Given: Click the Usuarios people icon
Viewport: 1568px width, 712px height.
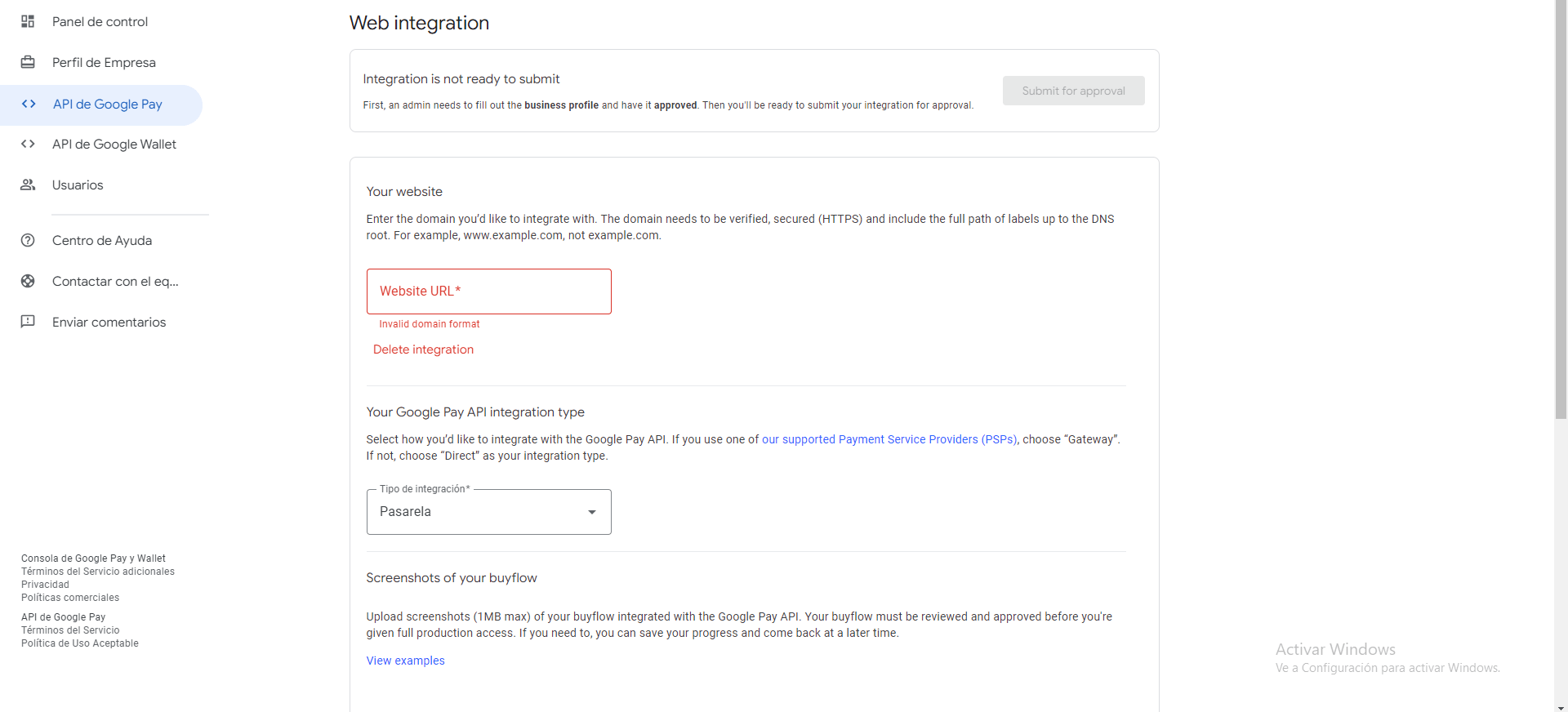Looking at the screenshot, I should [x=28, y=185].
